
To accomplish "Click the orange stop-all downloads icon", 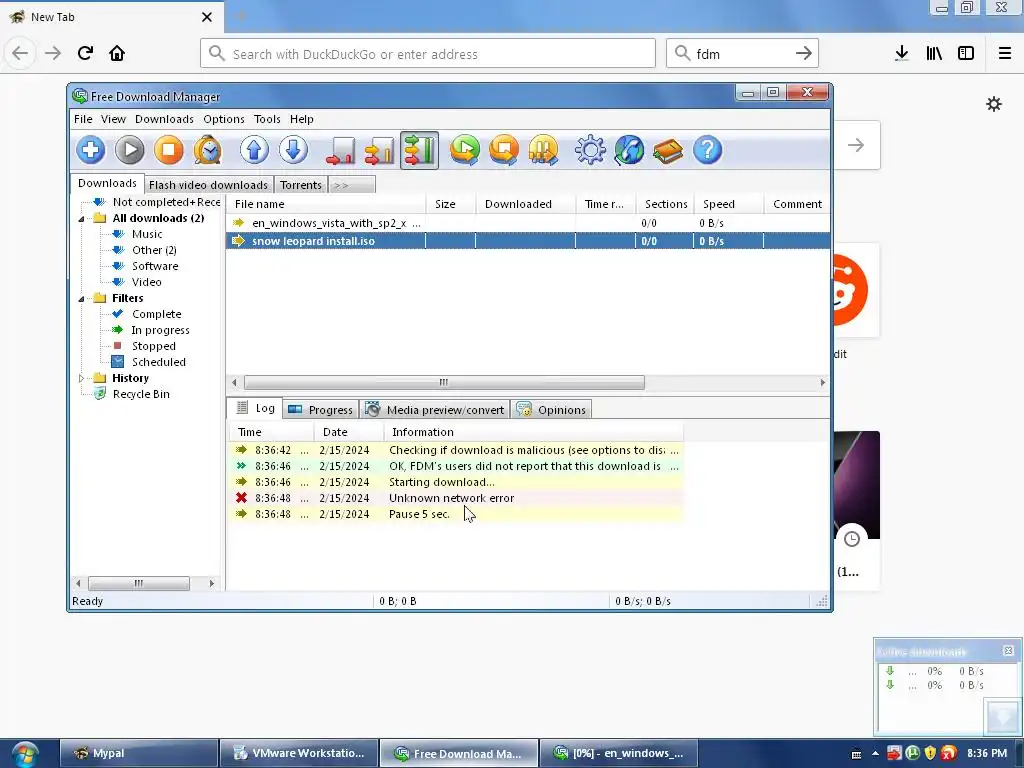I will [504, 150].
